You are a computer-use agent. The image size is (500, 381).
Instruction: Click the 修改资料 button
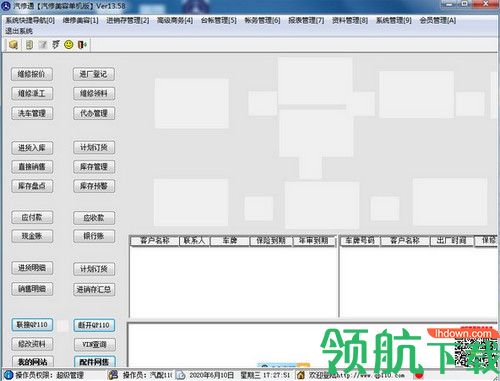32,344
